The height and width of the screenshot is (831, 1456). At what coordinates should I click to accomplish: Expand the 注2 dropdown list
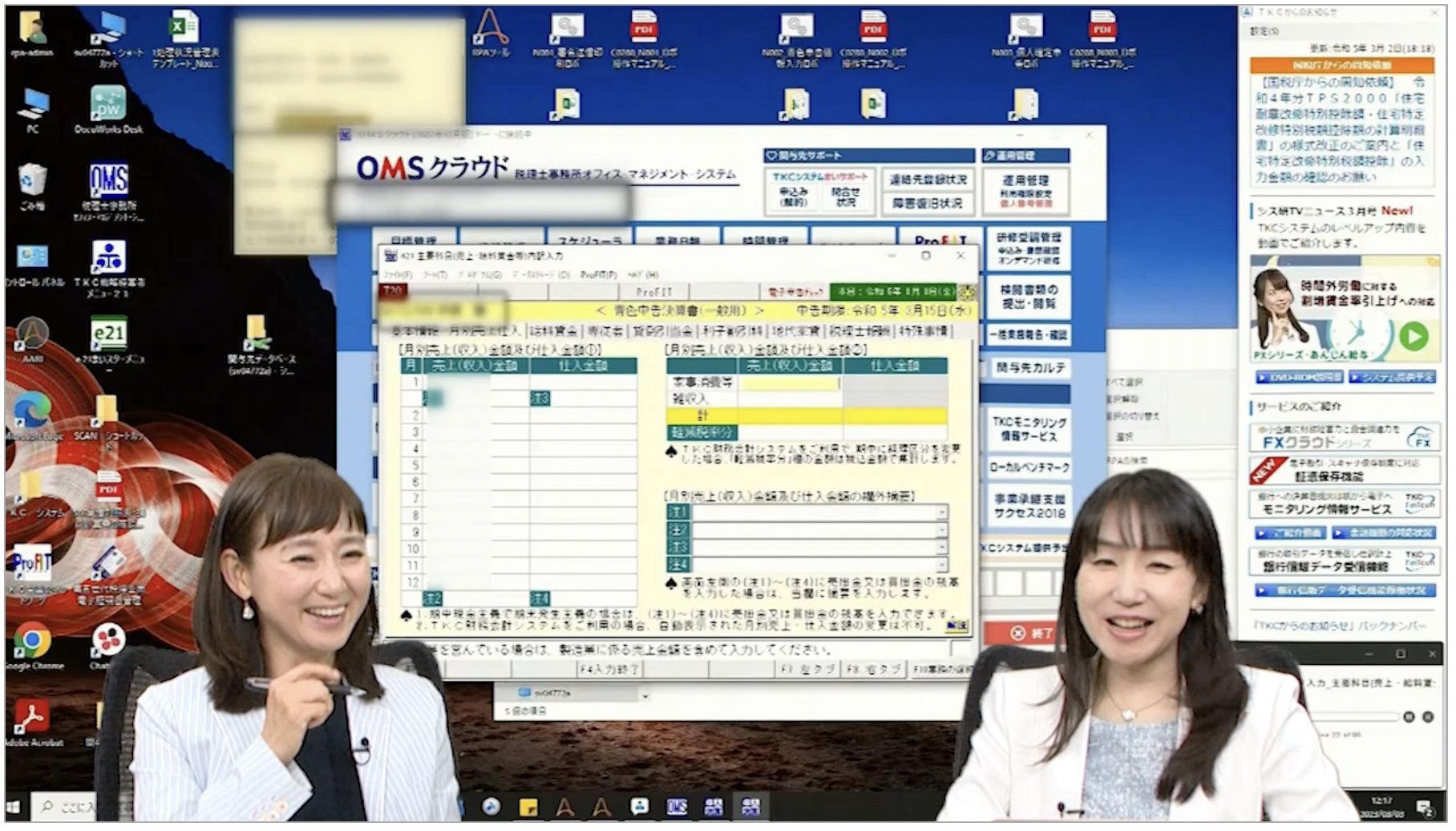(941, 529)
